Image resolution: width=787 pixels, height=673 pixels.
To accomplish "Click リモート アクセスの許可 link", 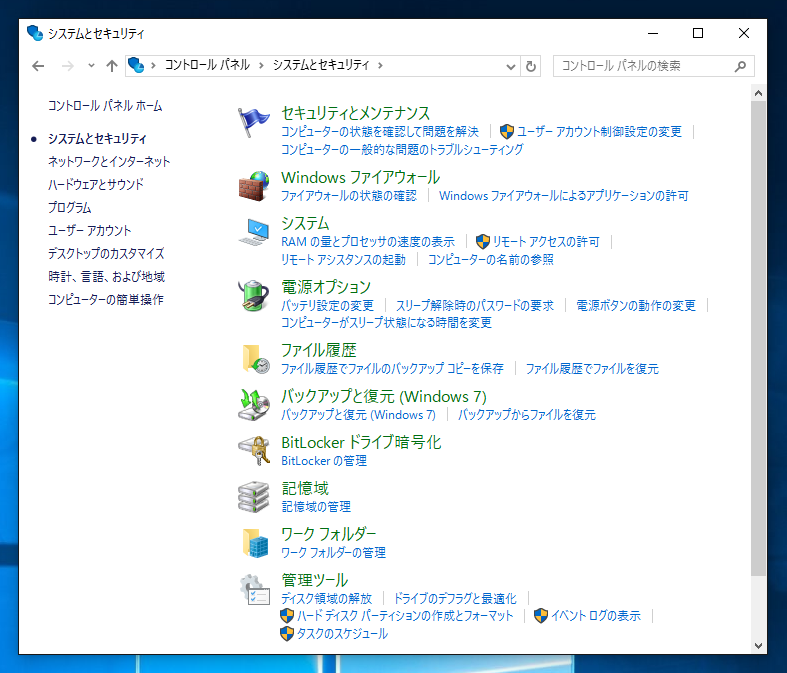I will point(546,242).
